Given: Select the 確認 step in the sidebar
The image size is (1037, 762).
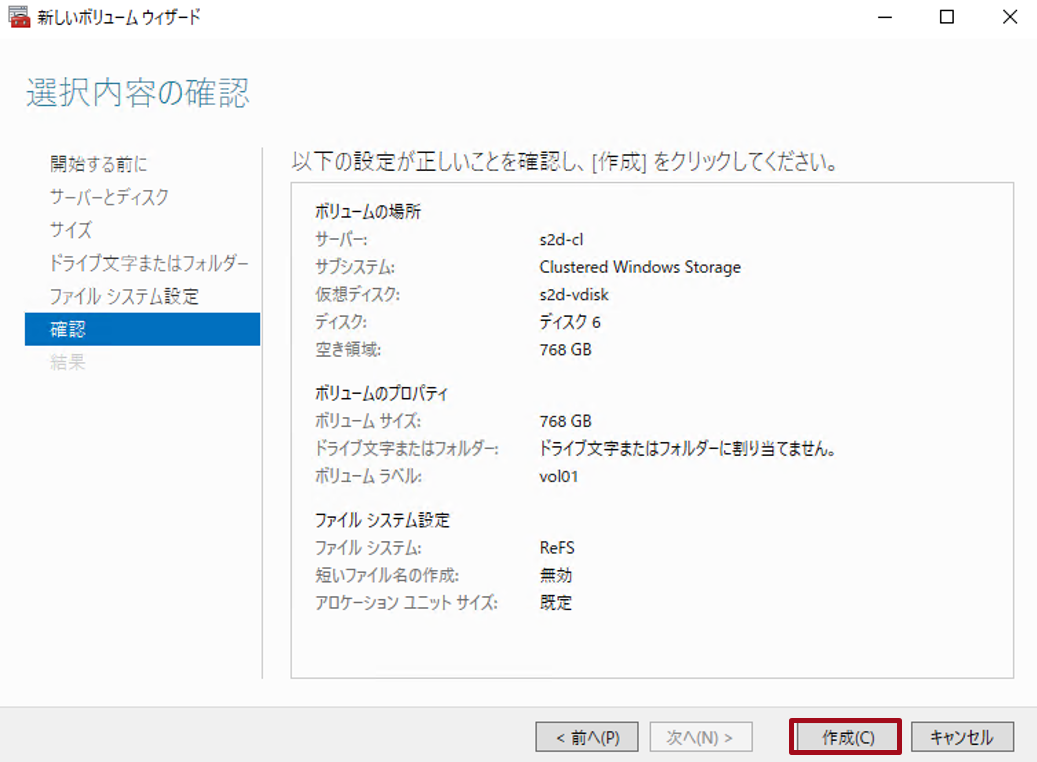Looking at the screenshot, I should point(66,329).
